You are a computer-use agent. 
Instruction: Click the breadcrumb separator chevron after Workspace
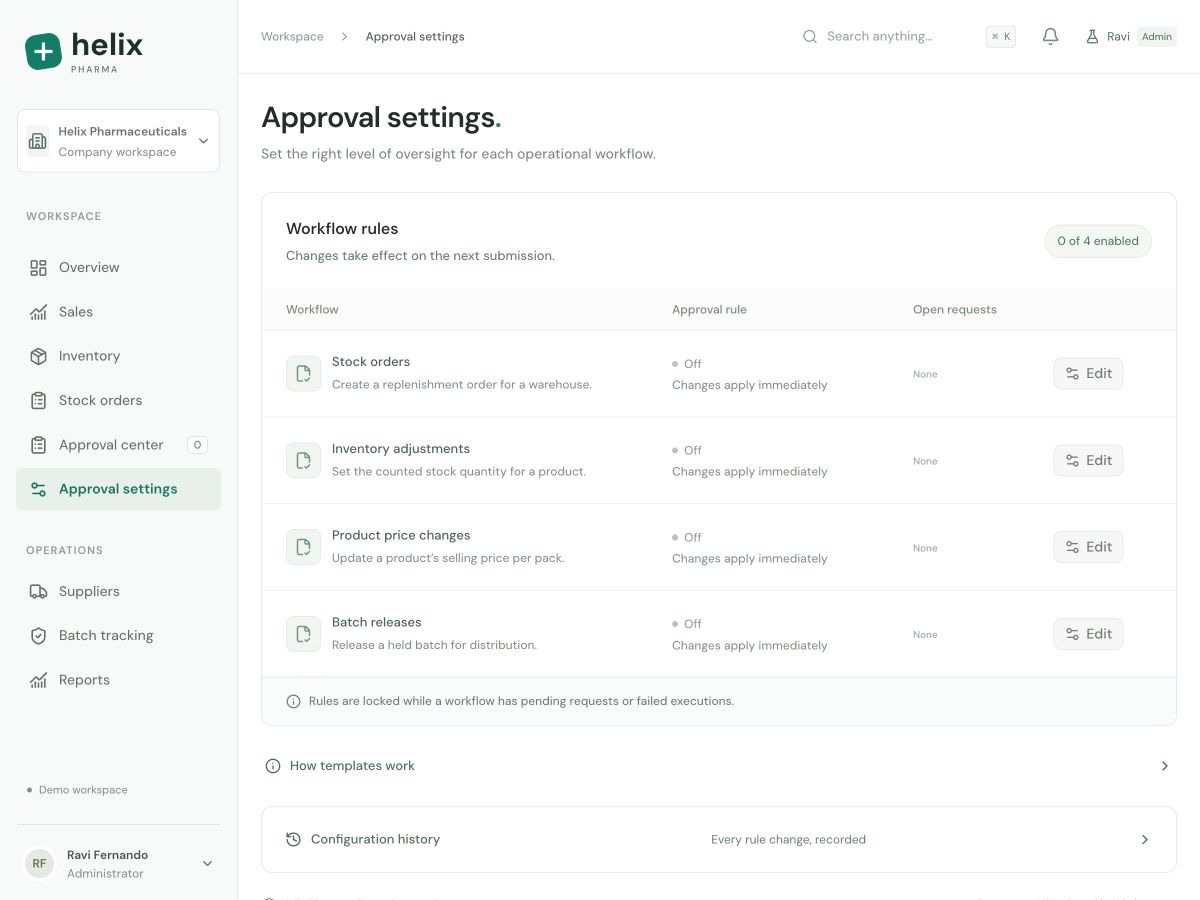click(x=344, y=37)
